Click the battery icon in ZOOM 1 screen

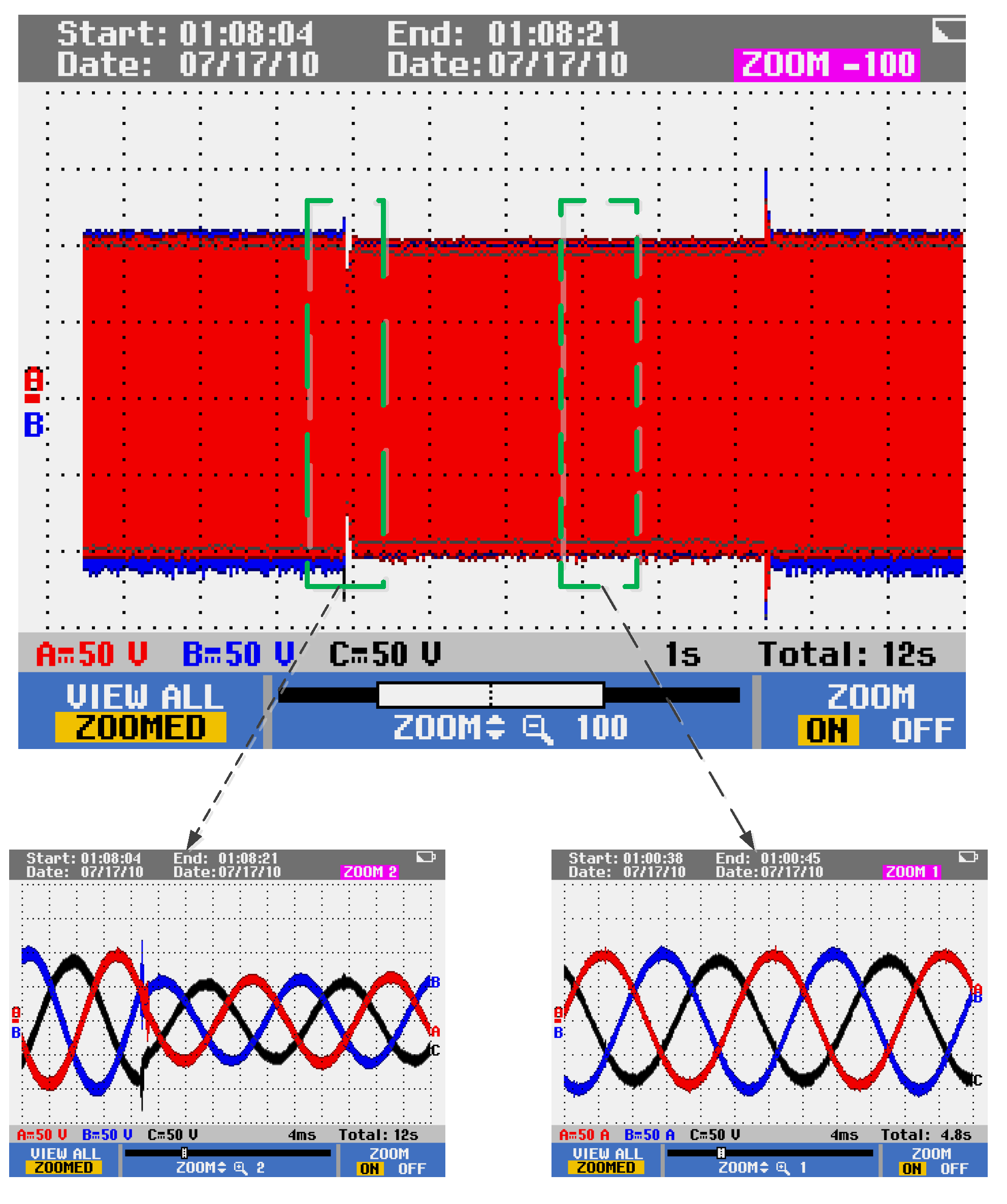(967, 857)
